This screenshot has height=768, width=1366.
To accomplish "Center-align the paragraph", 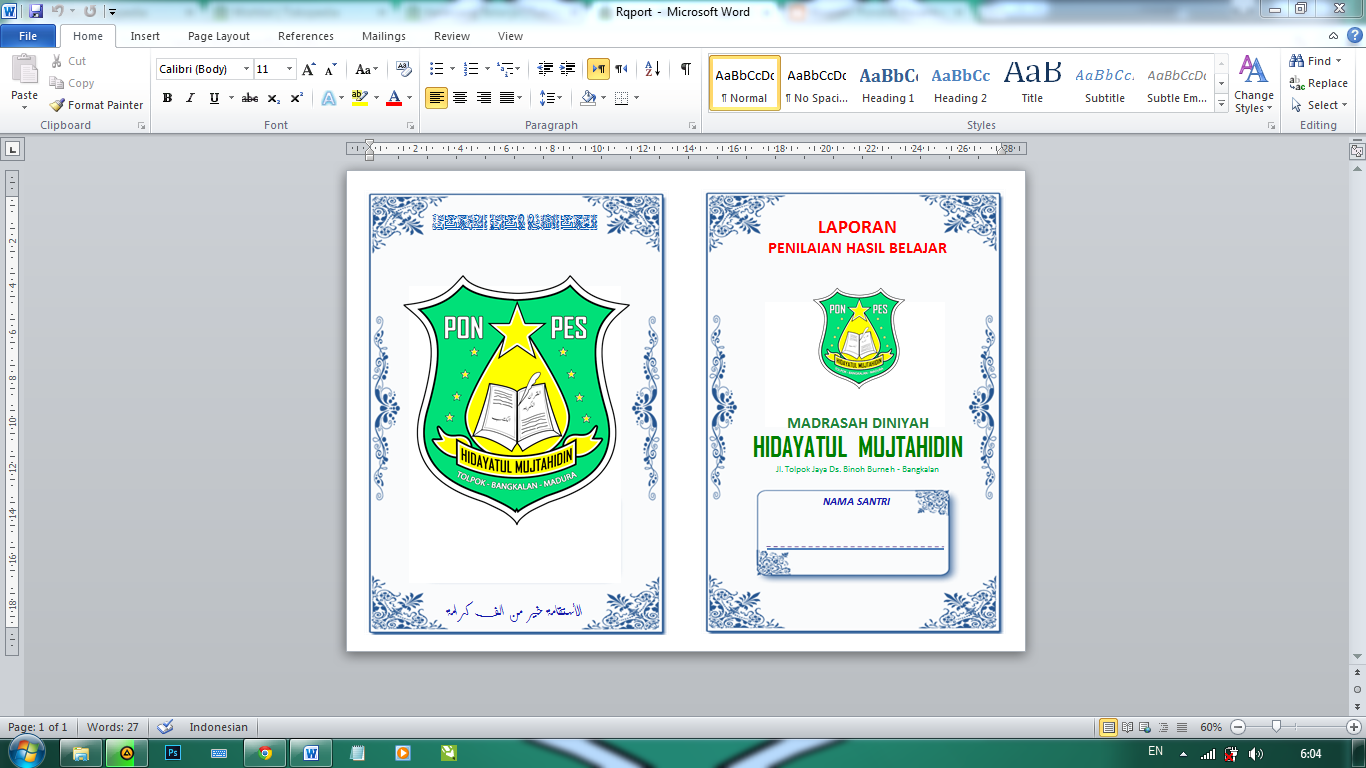I will 460,98.
